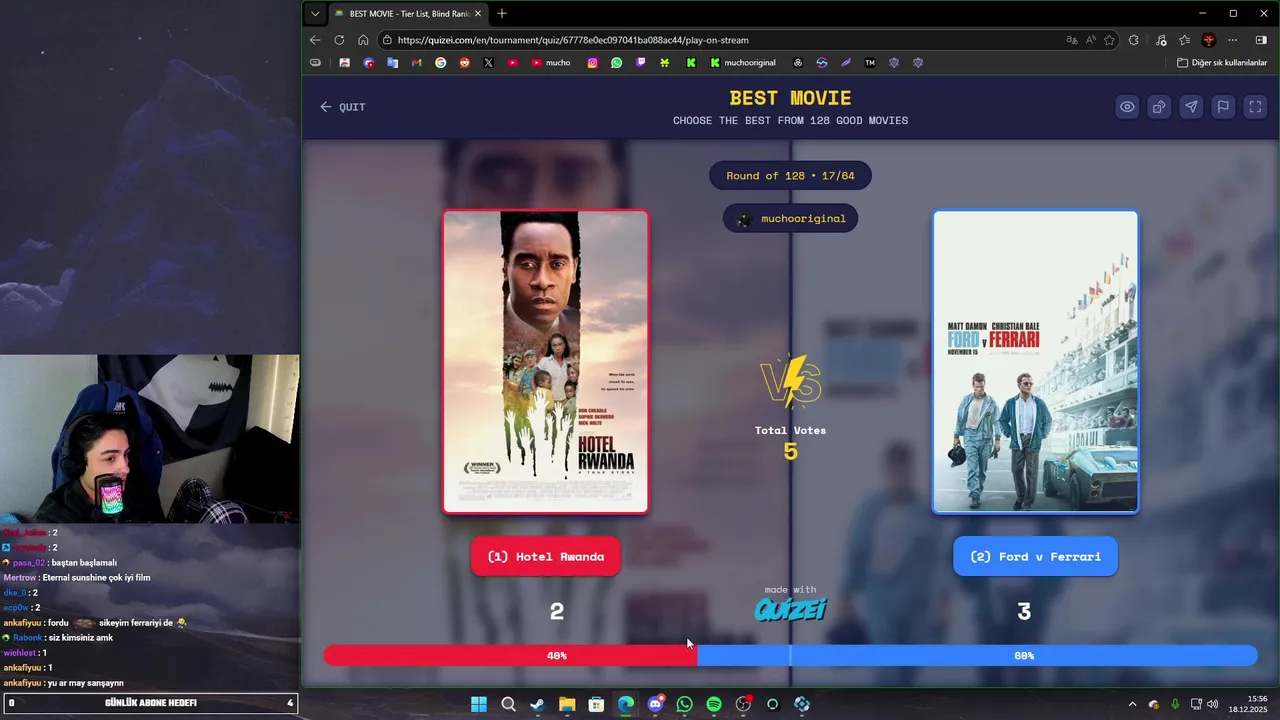
Task: Open the X (Twitter) bookmark
Action: click(x=489, y=62)
